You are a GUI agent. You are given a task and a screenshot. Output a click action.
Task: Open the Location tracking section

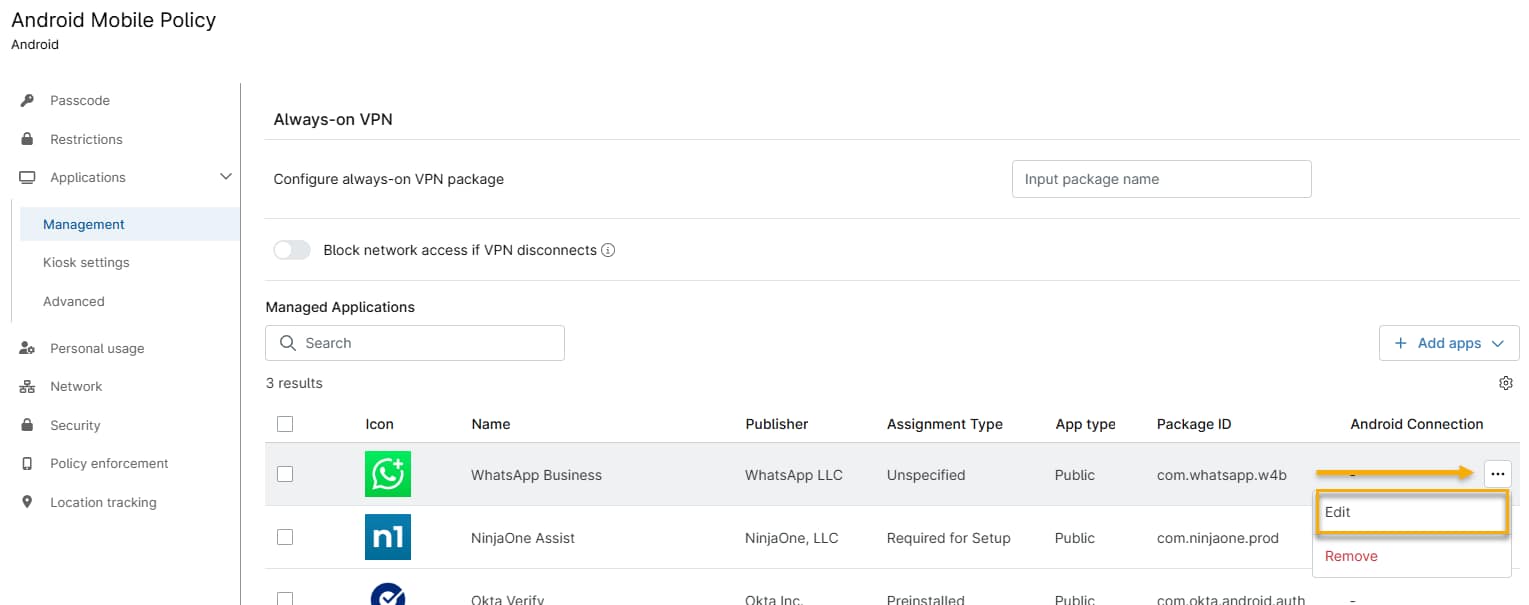tap(103, 502)
